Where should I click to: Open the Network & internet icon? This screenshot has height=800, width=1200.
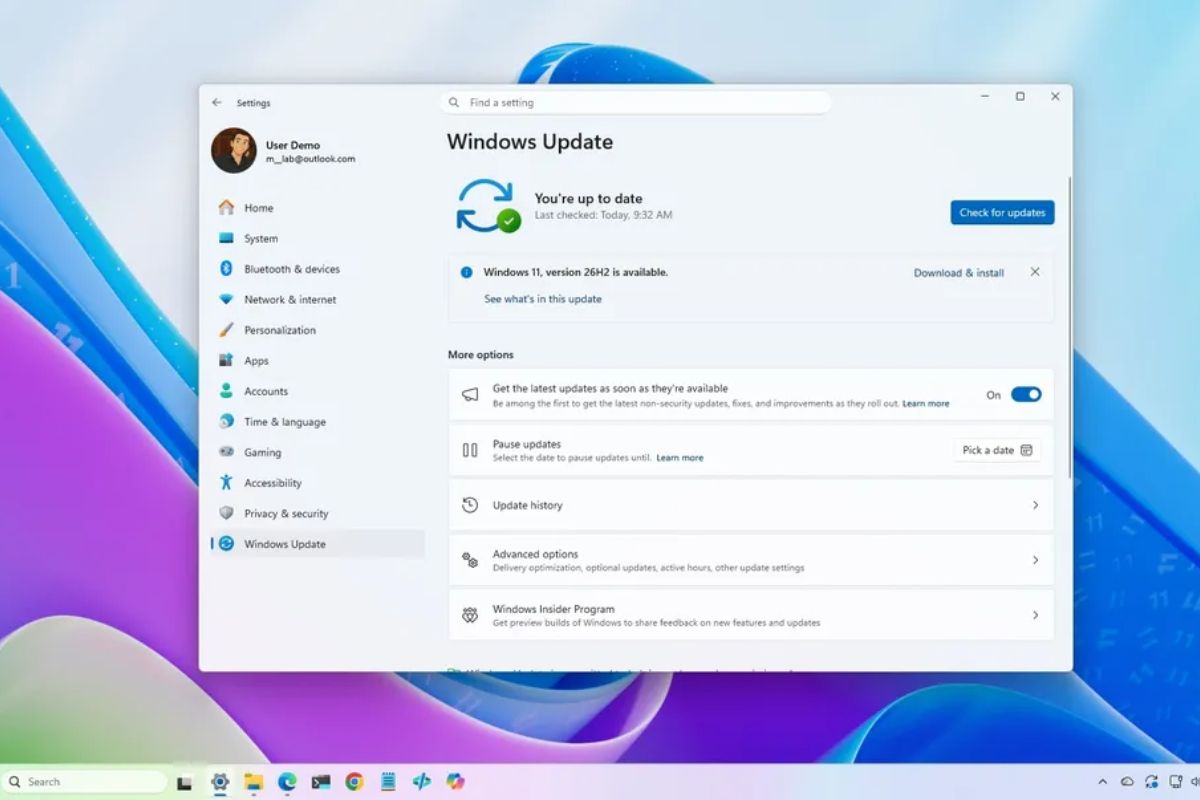tap(226, 299)
